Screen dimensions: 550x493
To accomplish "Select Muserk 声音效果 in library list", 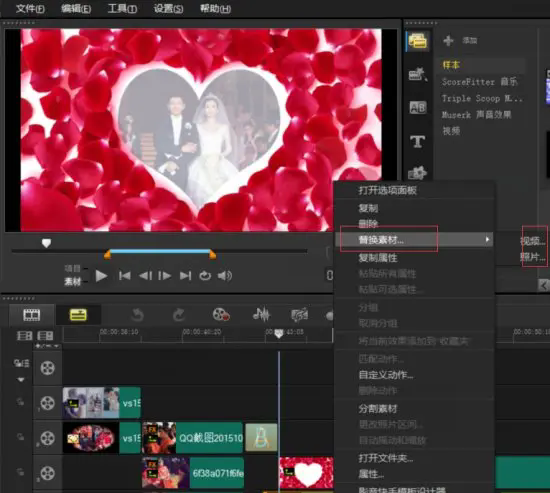I will click(476, 115).
